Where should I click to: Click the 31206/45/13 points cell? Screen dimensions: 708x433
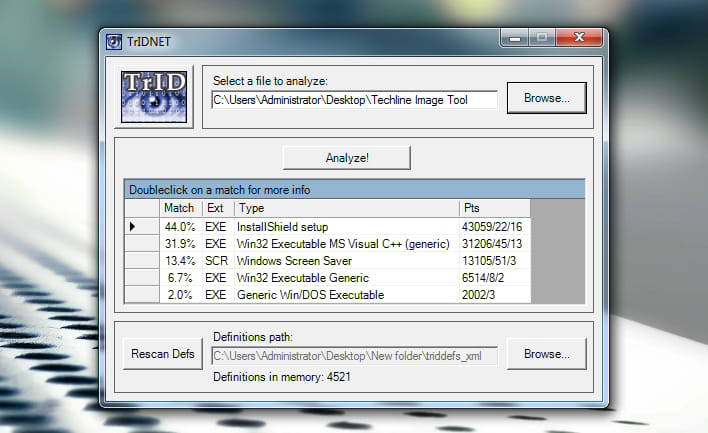point(495,243)
